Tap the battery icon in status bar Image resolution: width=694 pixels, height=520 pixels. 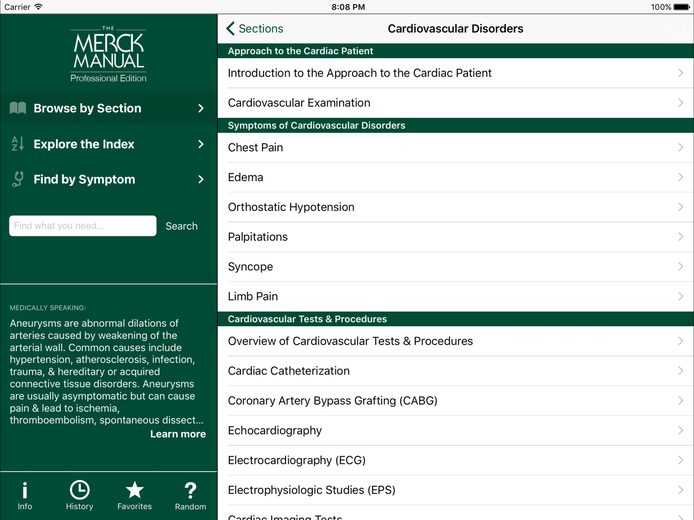681,7
